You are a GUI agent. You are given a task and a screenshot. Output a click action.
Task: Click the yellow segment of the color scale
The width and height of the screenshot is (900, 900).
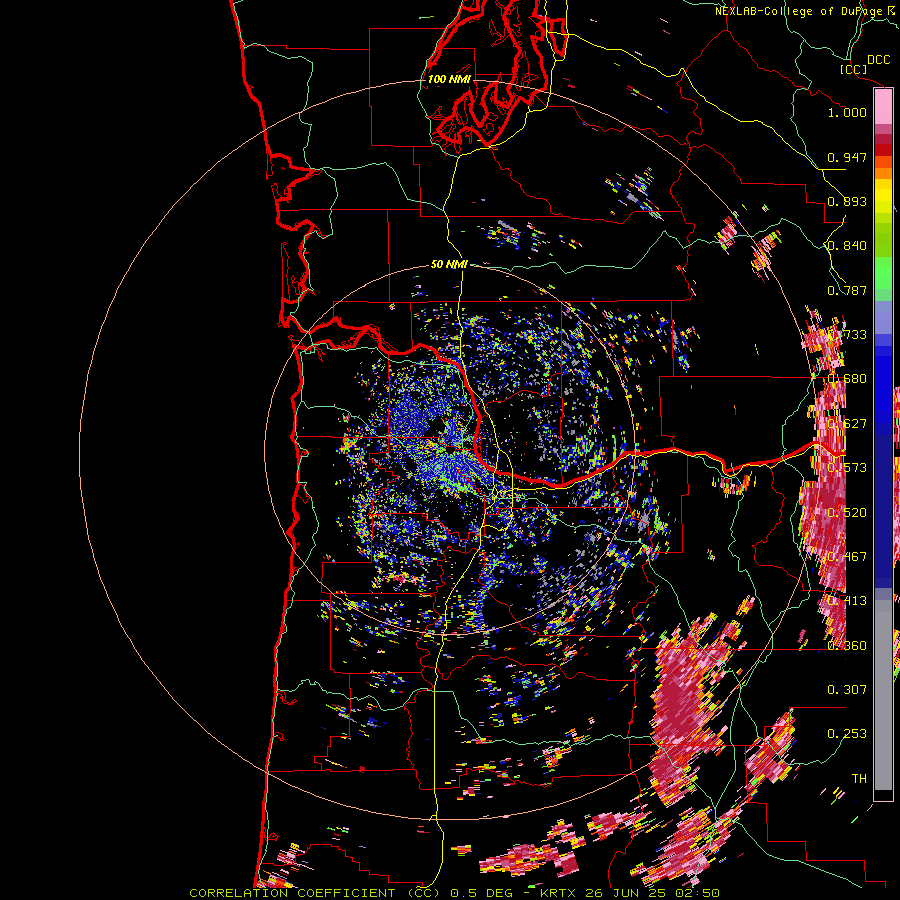(883, 196)
